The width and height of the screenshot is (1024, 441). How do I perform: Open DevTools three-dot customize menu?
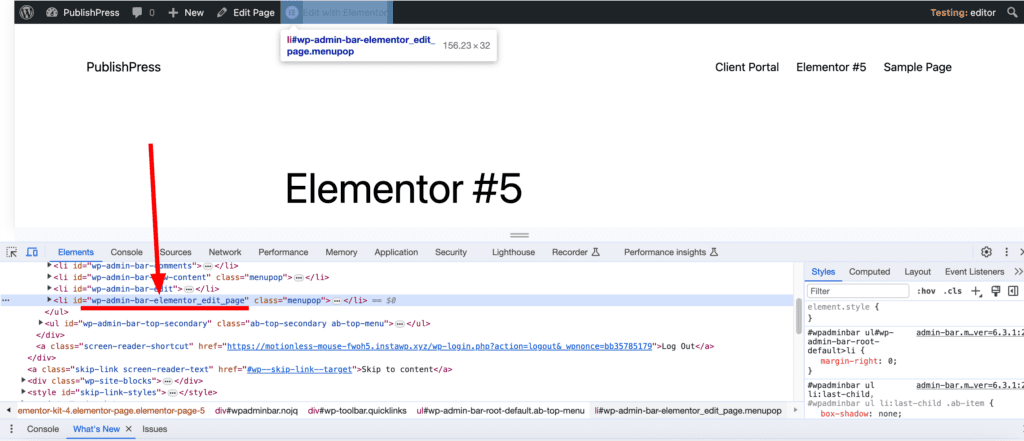pos(1006,252)
